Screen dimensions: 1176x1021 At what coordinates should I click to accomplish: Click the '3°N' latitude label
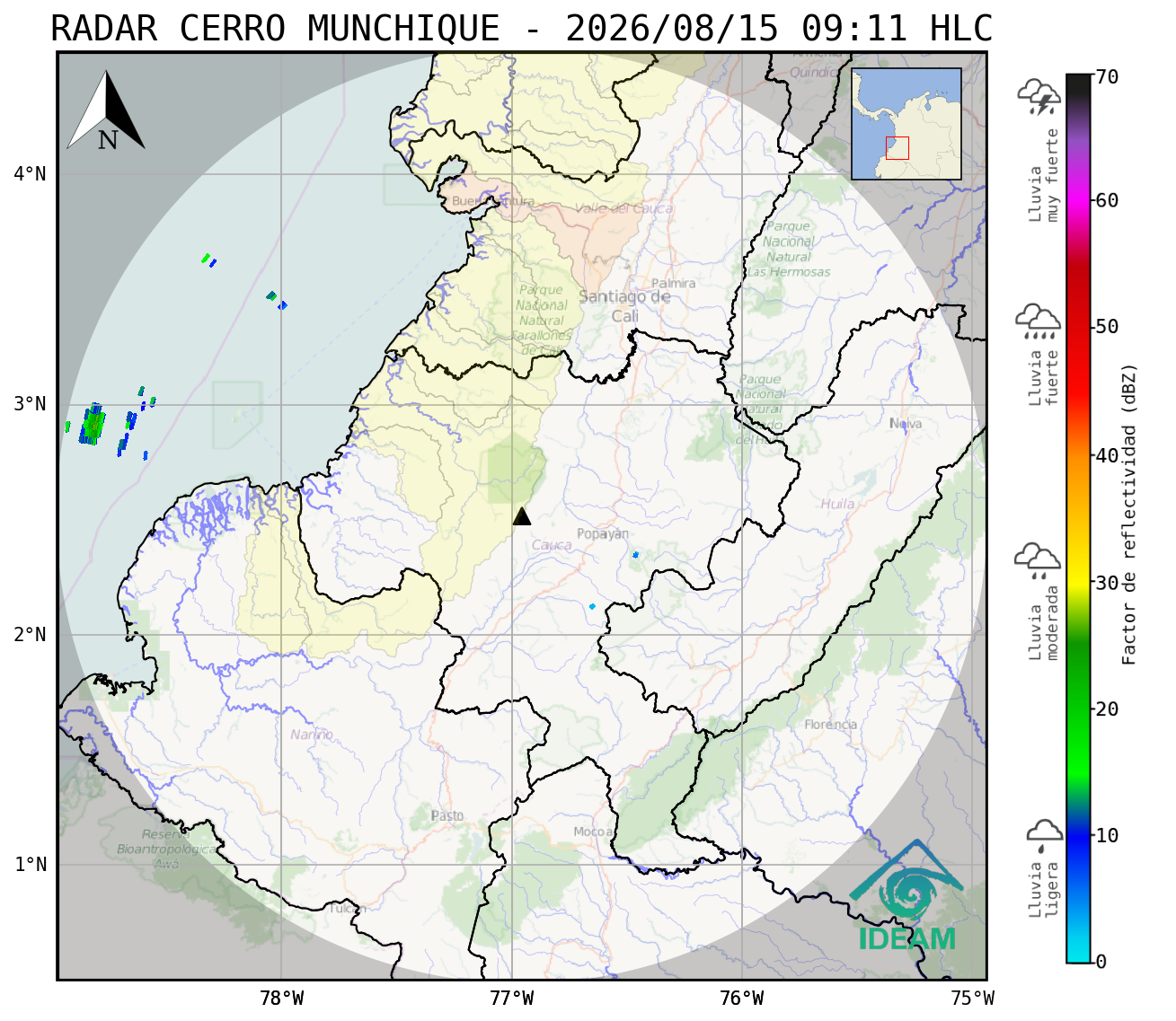30,404
